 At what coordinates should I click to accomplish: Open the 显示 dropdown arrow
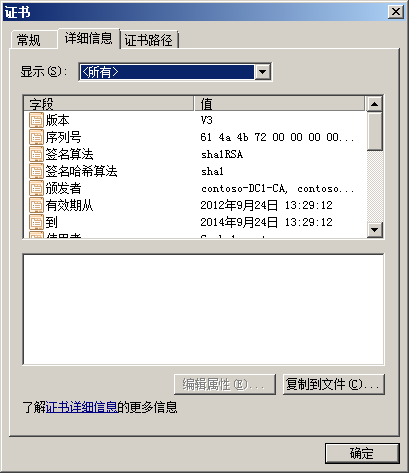pyautogui.click(x=262, y=72)
